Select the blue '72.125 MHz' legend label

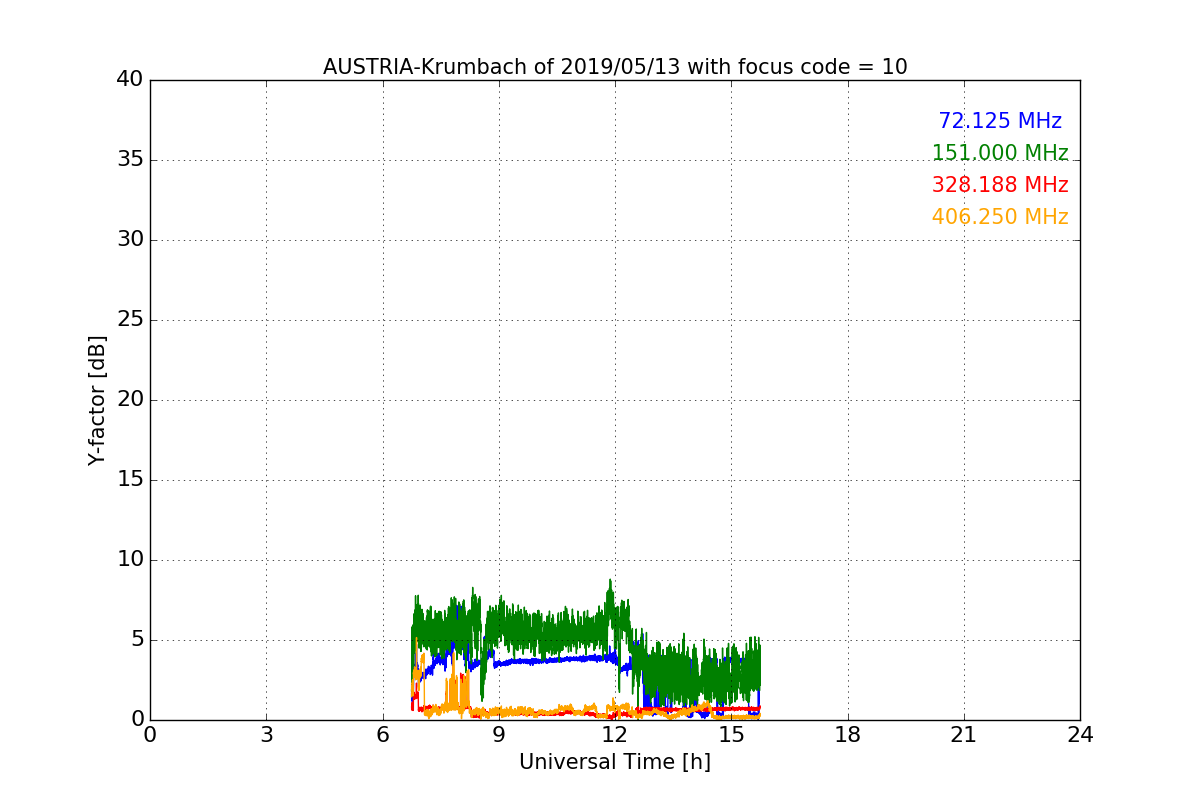point(1000,121)
